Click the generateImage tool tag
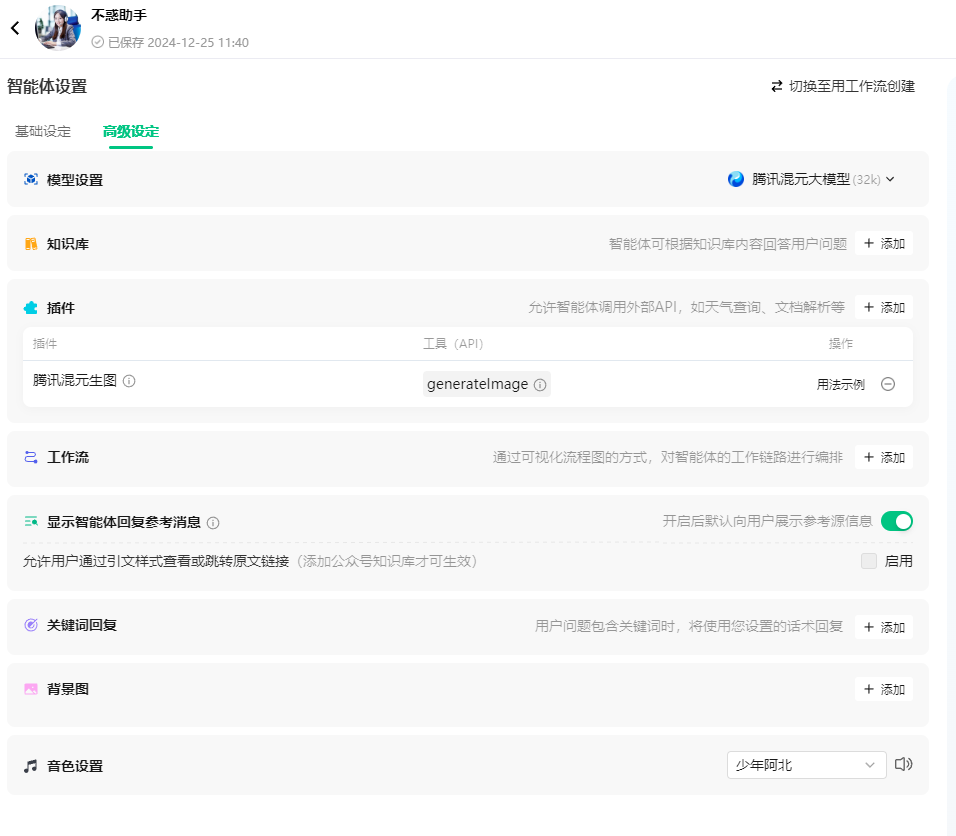Image resolution: width=956 pixels, height=836 pixels. coord(487,384)
